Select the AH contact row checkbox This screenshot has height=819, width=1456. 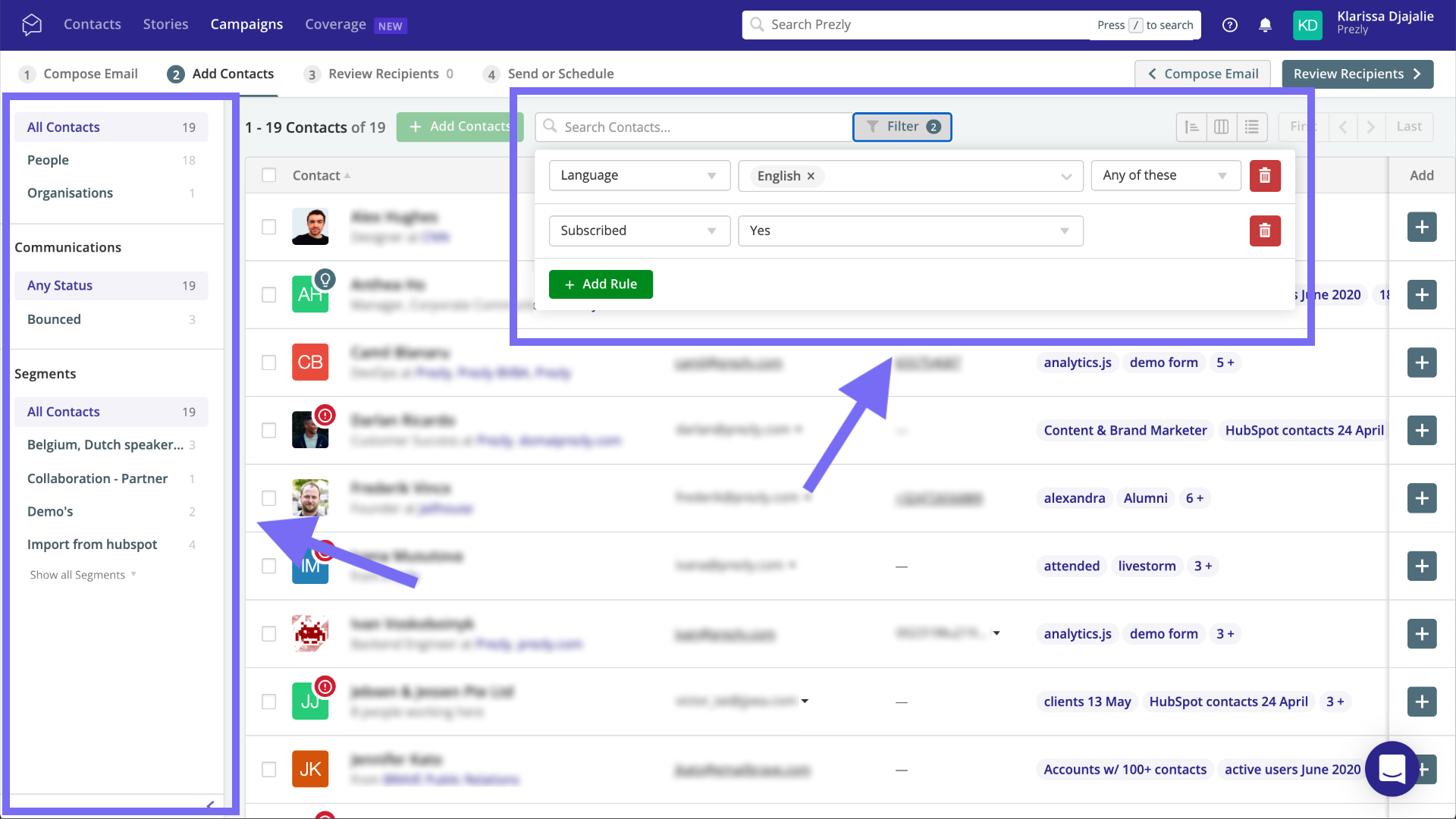268,294
